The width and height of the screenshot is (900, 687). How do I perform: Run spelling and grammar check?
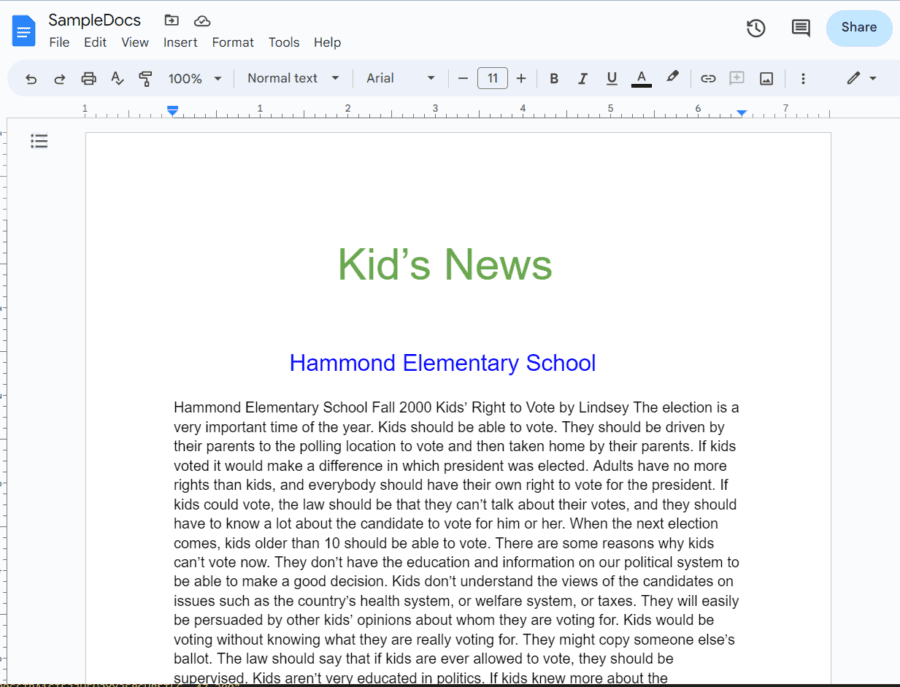[x=117, y=78]
